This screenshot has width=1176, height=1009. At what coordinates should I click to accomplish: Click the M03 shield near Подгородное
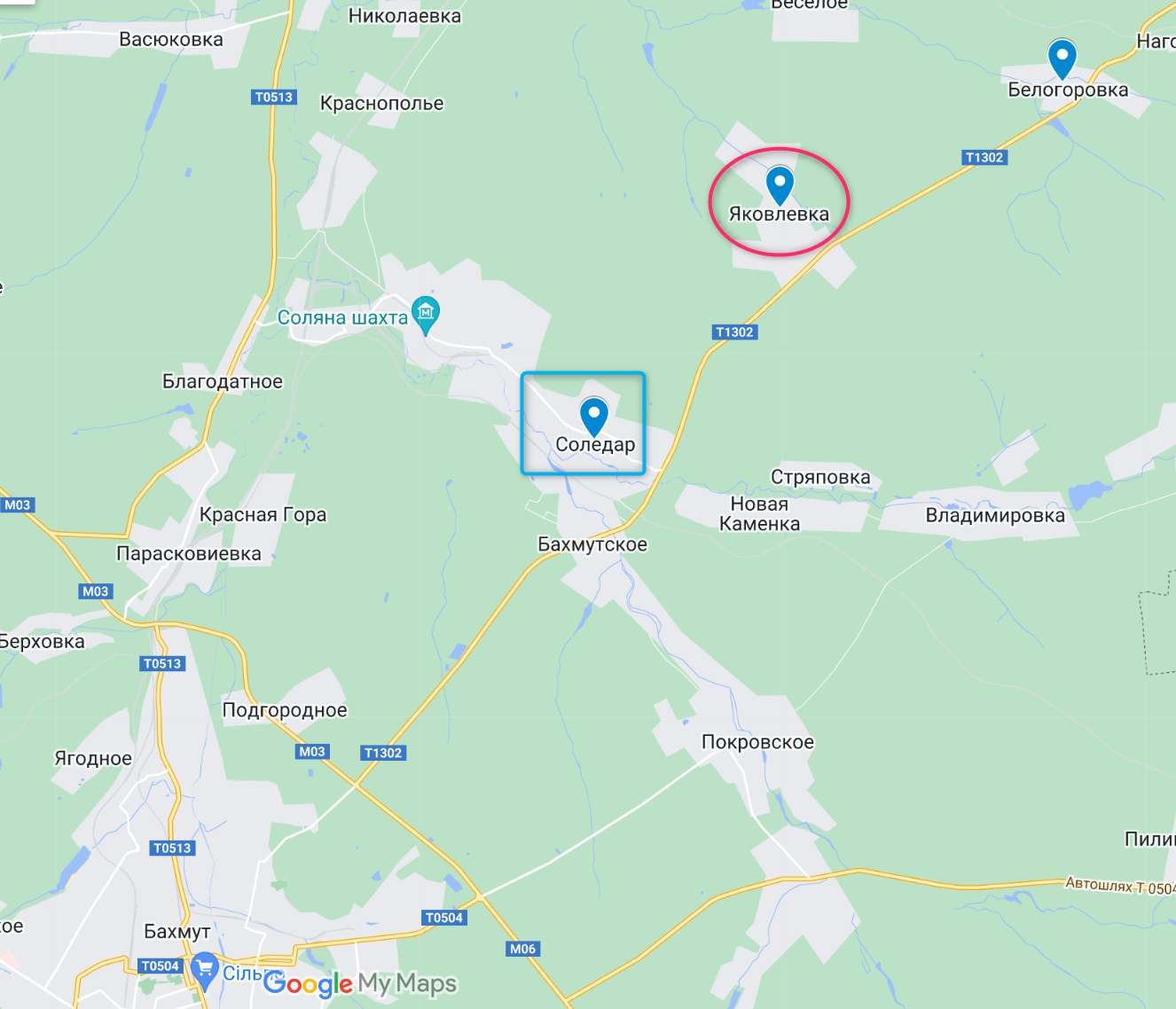click(x=312, y=751)
